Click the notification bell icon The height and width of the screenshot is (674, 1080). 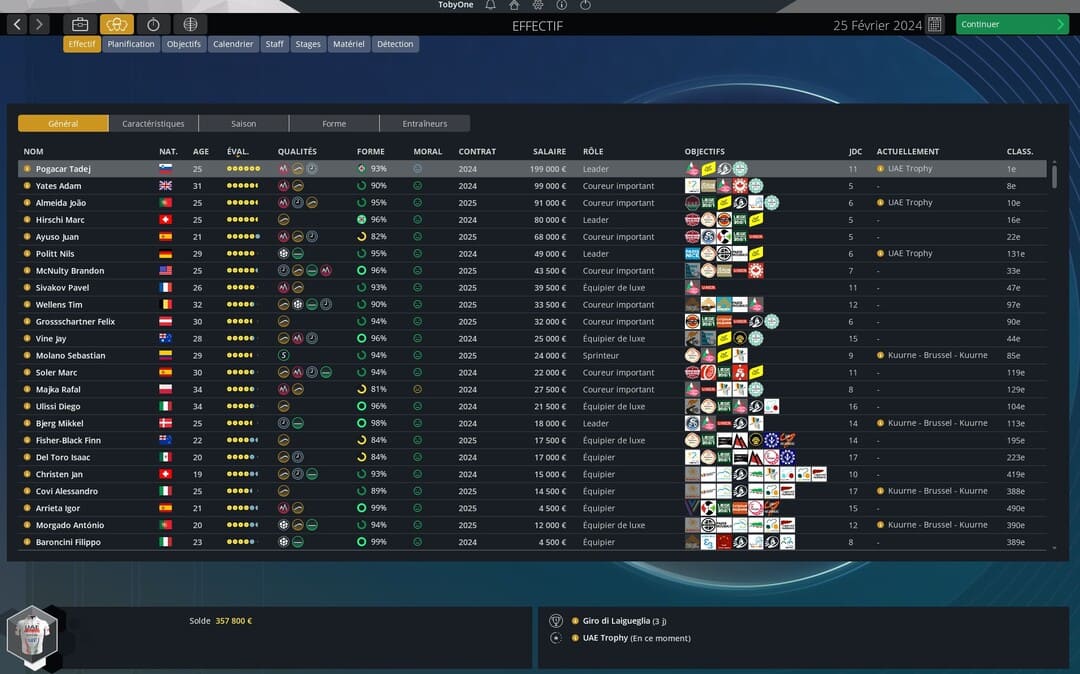point(490,5)
